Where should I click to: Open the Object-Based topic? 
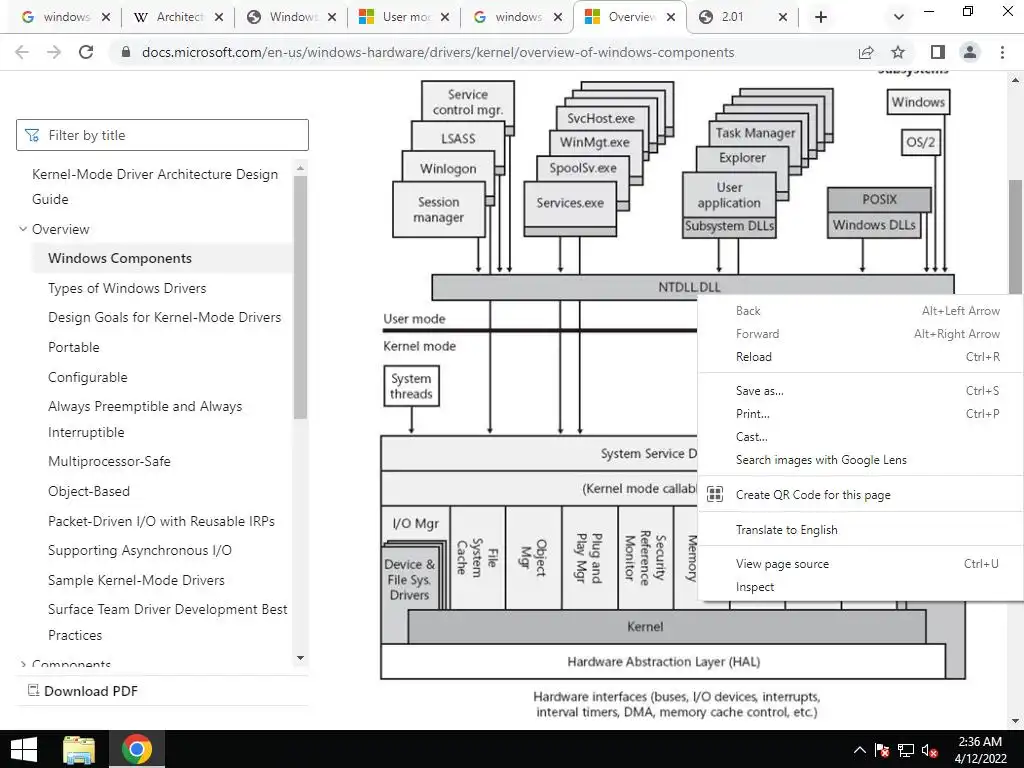click(x=89, y=491)
